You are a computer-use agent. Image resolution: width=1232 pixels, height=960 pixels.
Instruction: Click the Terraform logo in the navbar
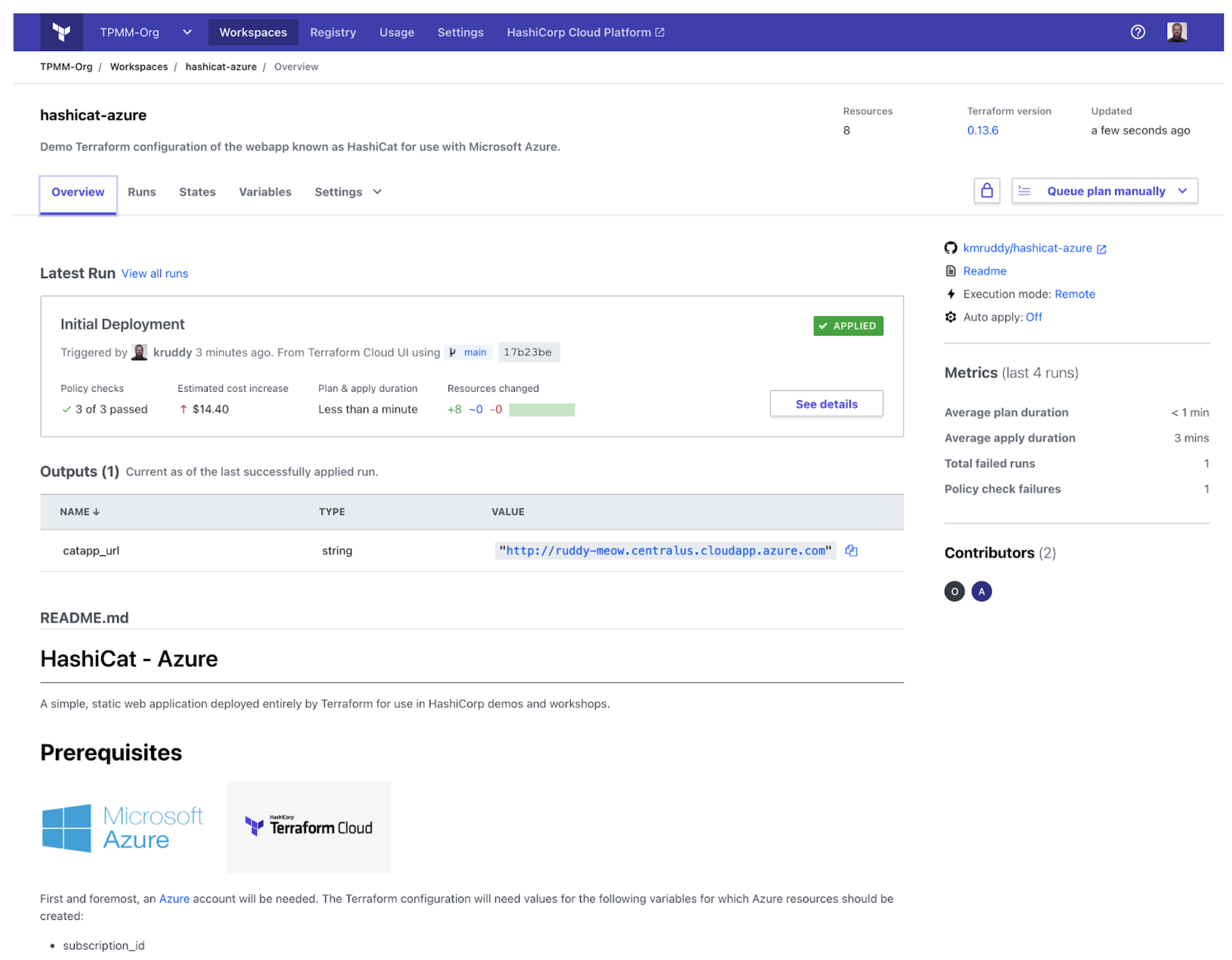point(62,32)
